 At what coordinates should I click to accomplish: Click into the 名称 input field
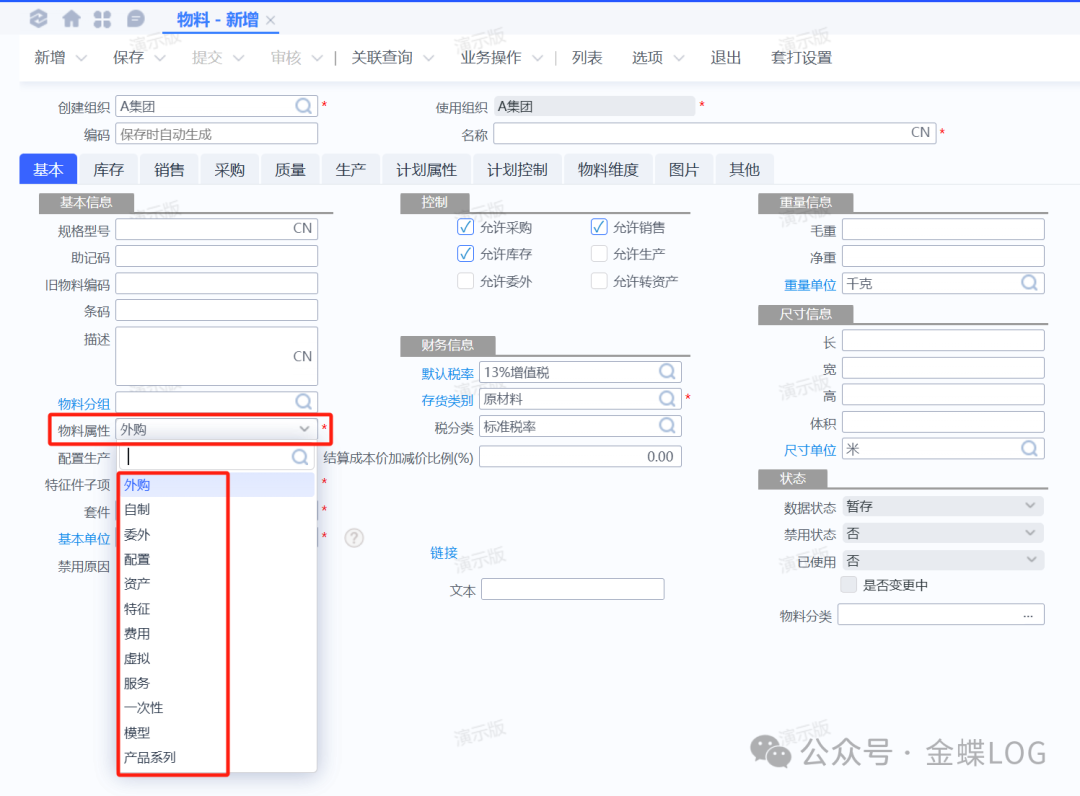700,133
